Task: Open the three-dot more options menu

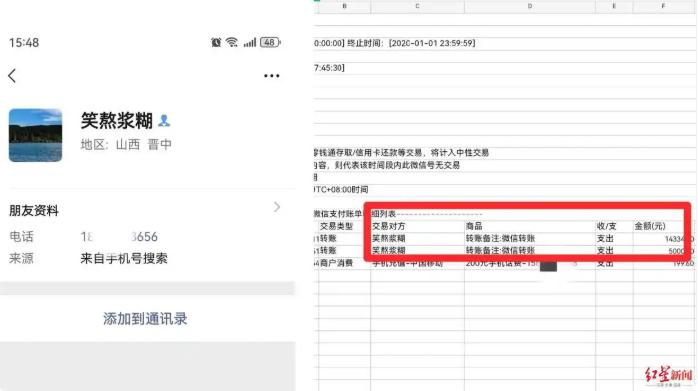Action: pyautogui.click(x=272, y=76)
